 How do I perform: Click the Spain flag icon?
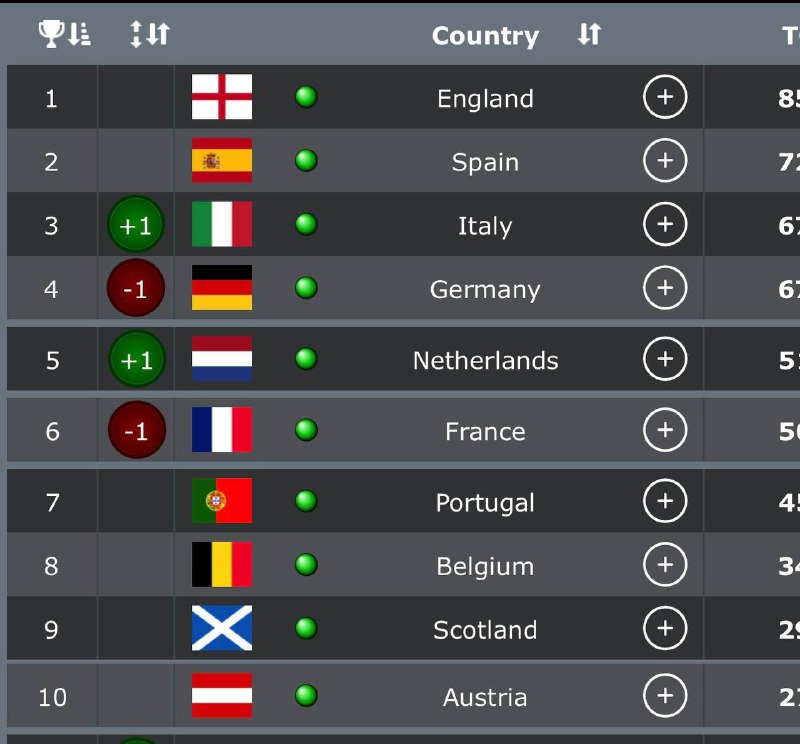(x=222, y=160)
